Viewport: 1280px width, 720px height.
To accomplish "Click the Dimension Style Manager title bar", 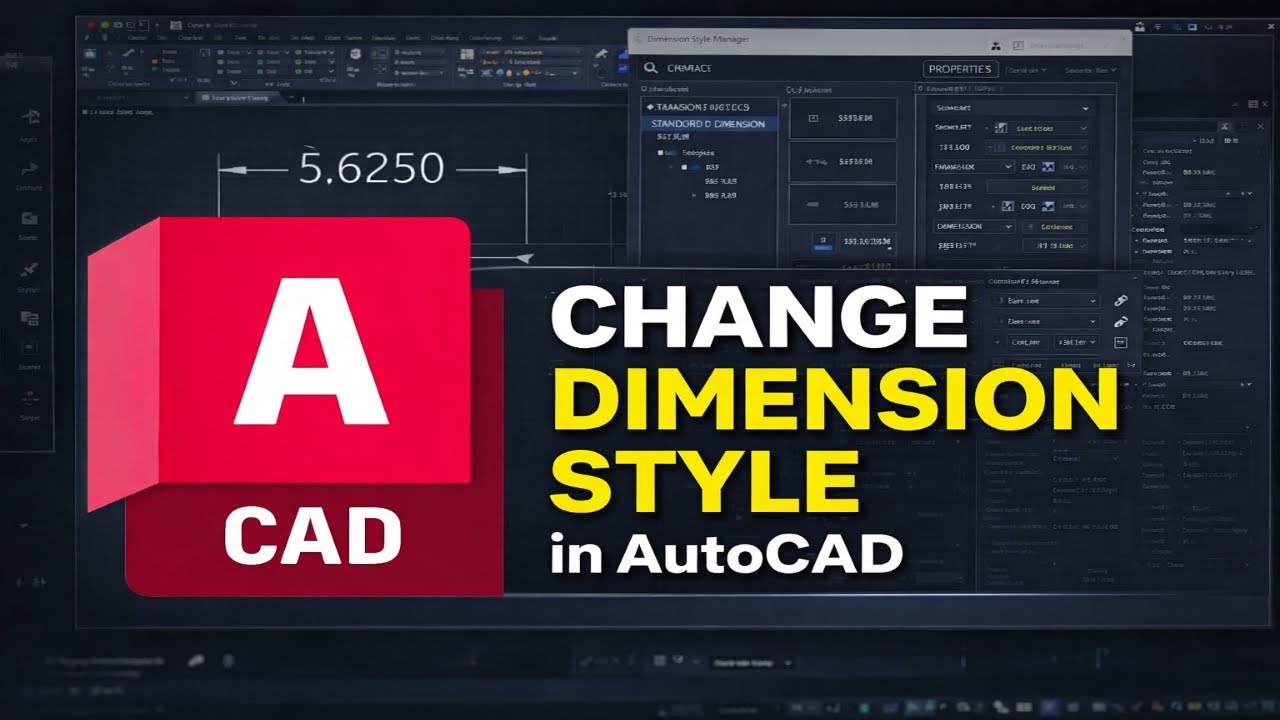I will click(879, 41).
